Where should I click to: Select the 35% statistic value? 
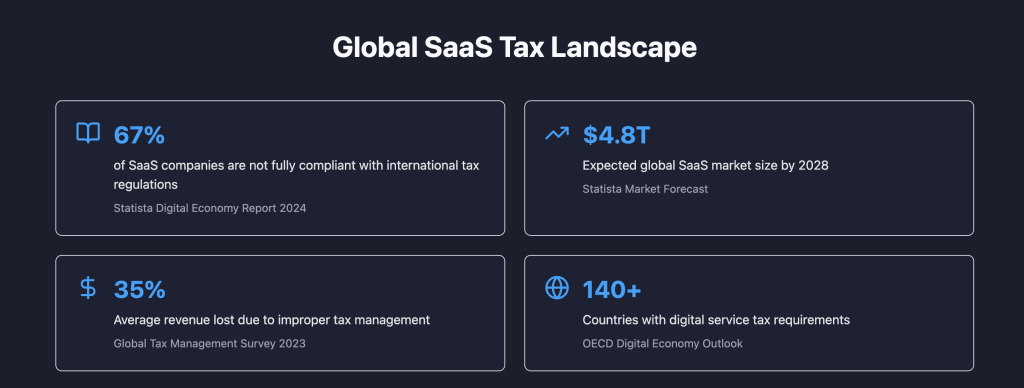tap(139, 289)
